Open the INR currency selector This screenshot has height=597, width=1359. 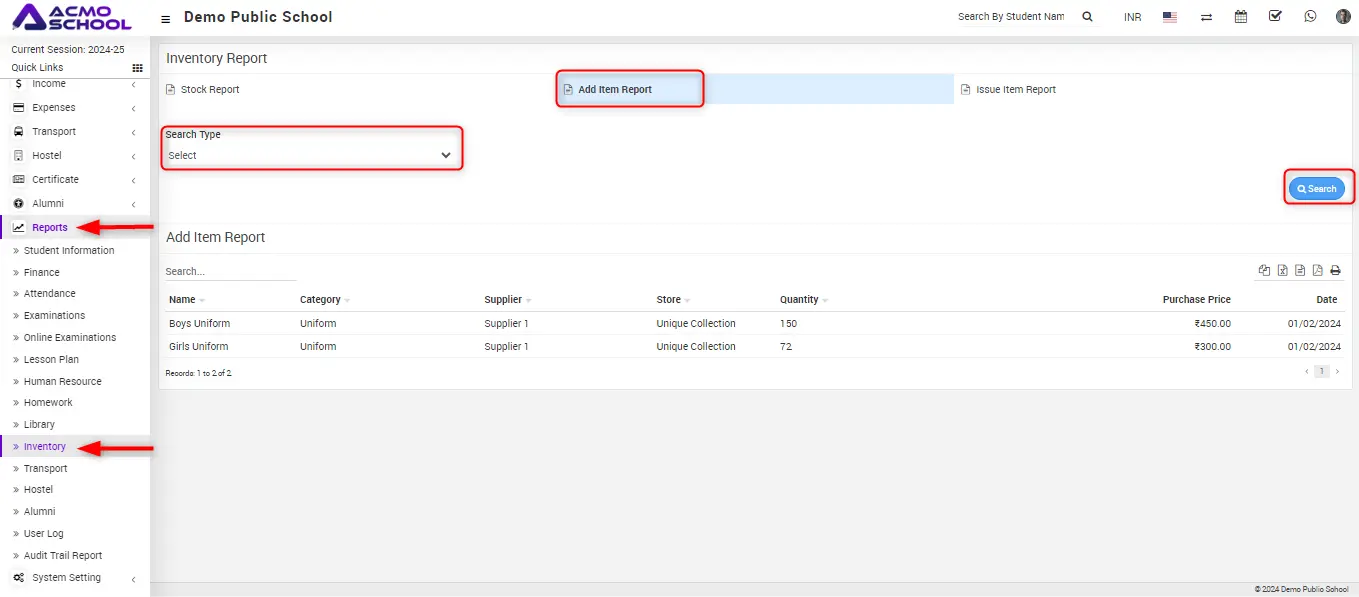click(1132, 17)
